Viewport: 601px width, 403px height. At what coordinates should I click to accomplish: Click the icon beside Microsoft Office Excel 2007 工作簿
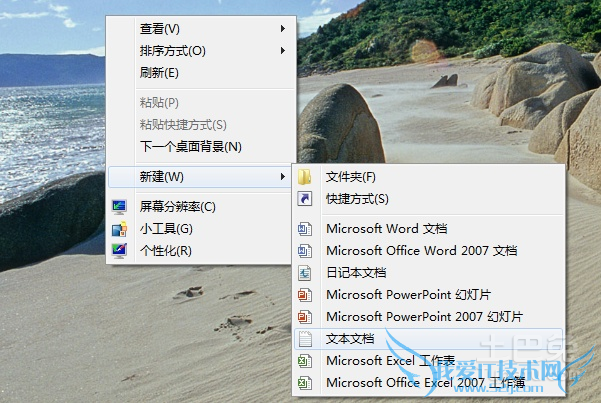pos(305,383)
